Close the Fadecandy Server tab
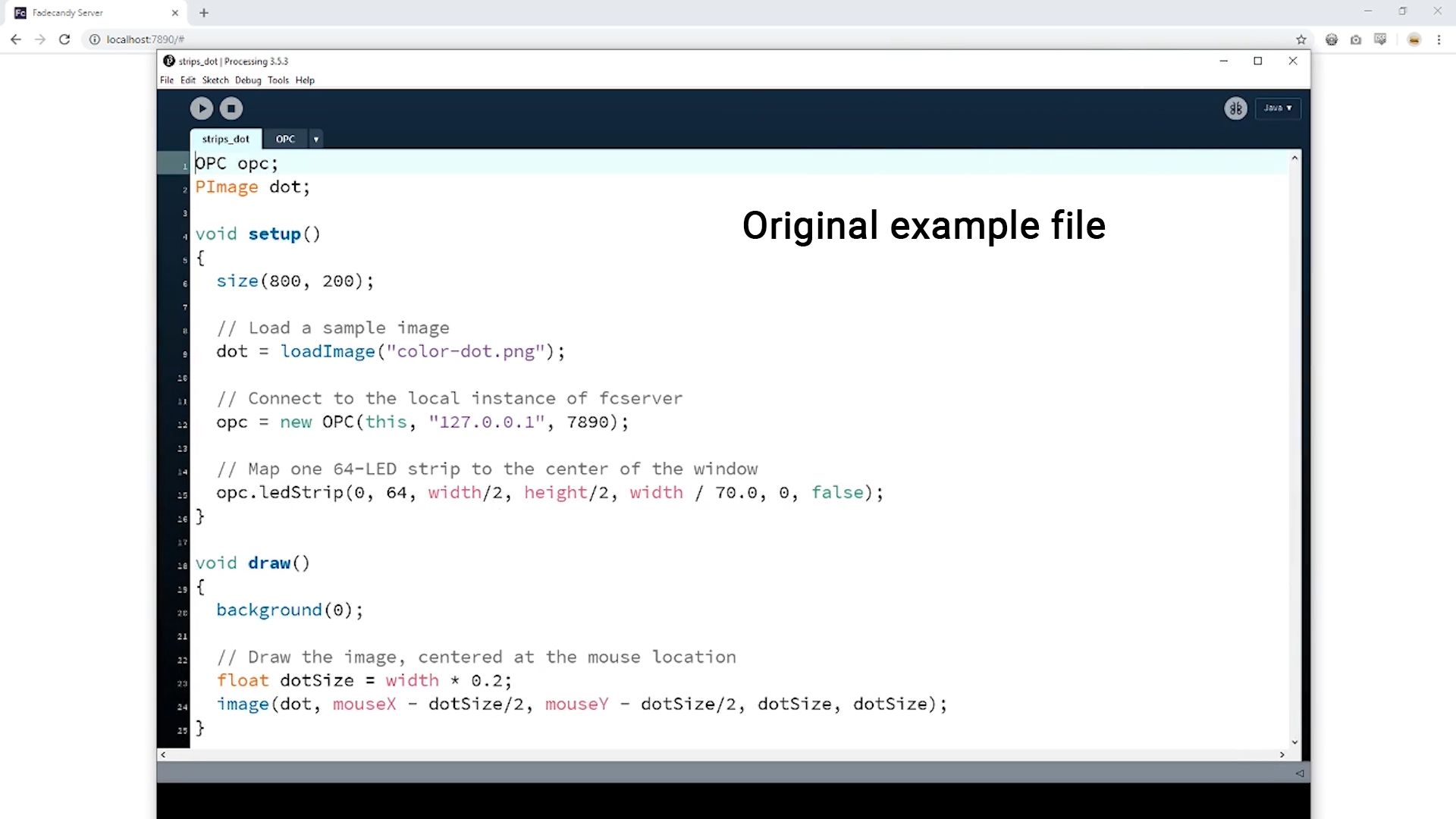This screenshot has height=819, width=1456. [x=175, y=13]
